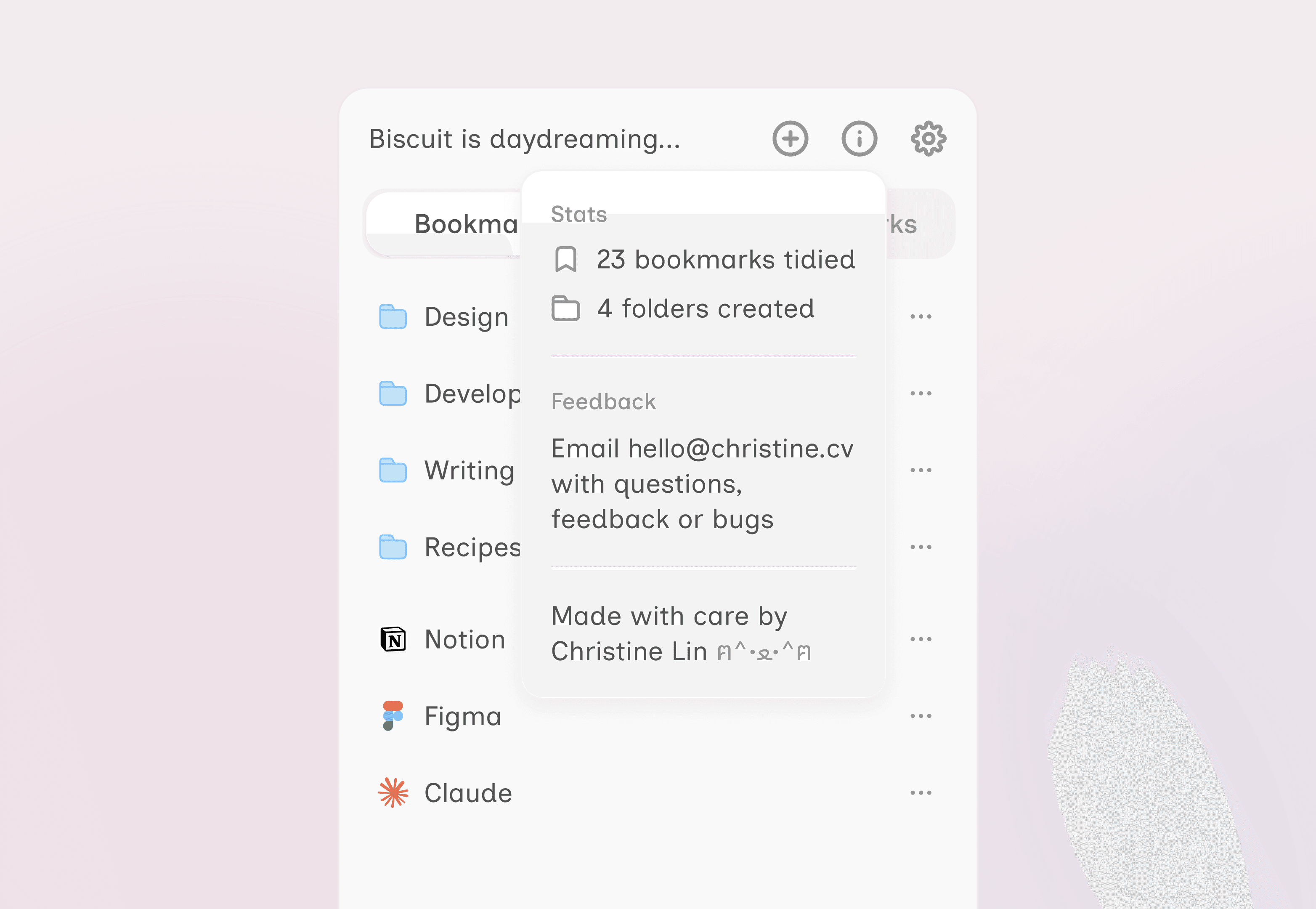Open the Writing folder
This screenshot has width=1316, height=909.
(469, 470)
